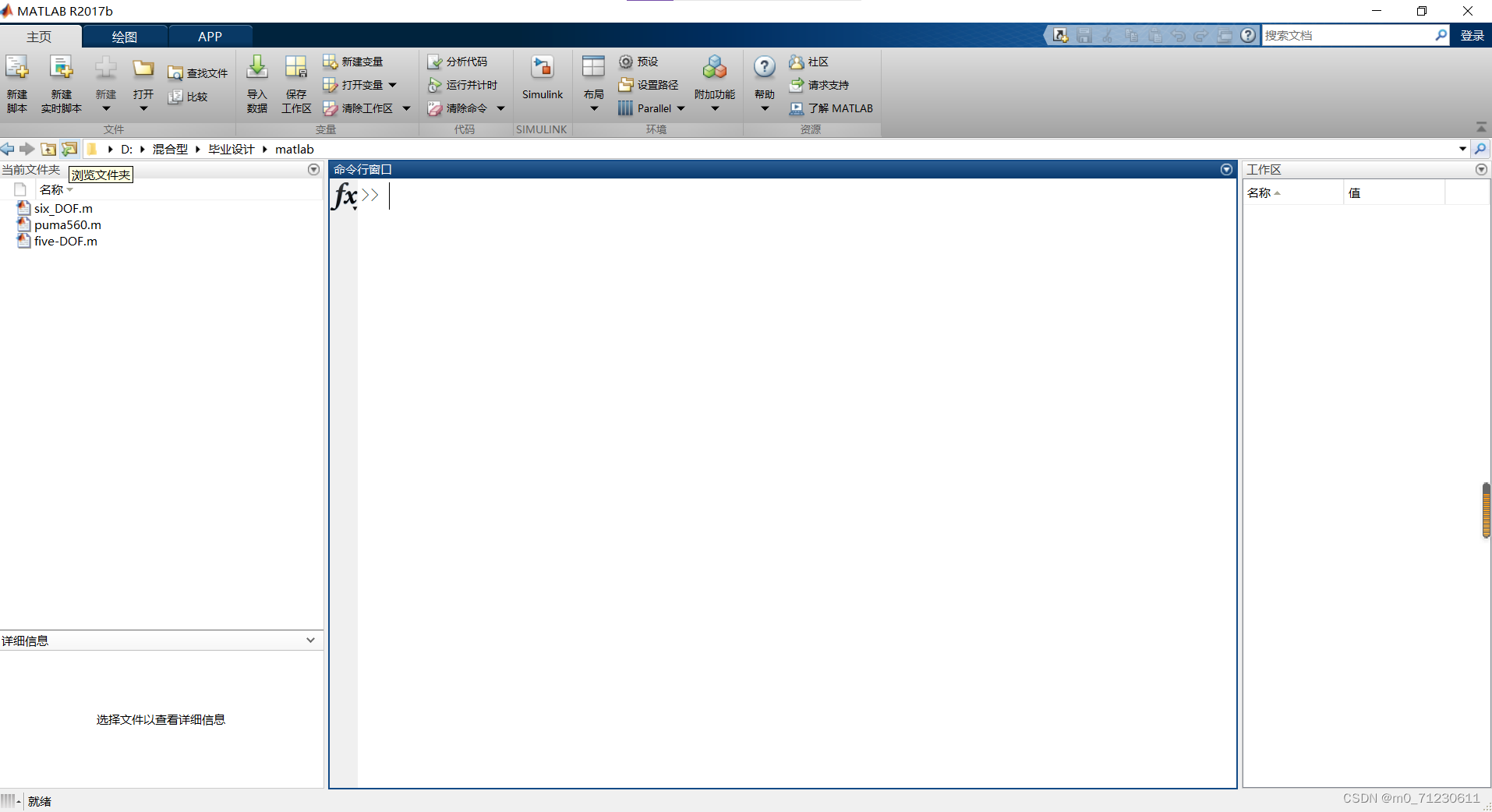Click the 混合型 folder in the path
1492x812 pixels.
click(170, 150)
